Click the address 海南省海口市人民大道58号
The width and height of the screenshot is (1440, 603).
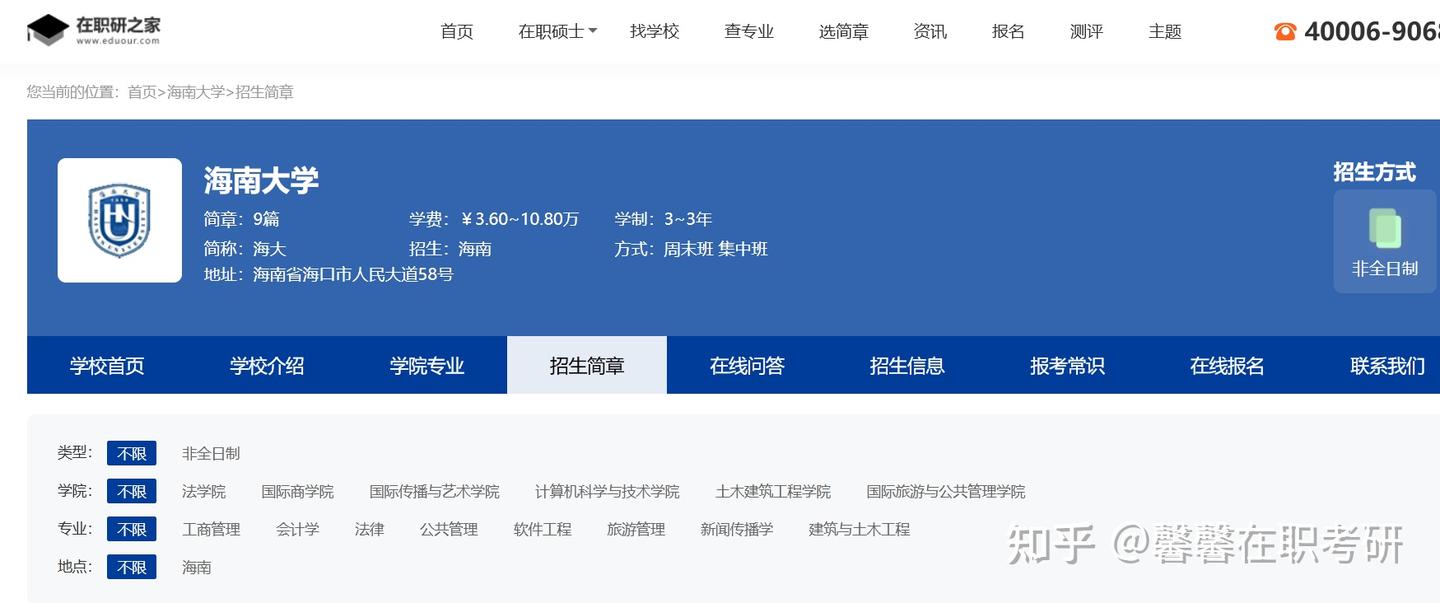353,274
